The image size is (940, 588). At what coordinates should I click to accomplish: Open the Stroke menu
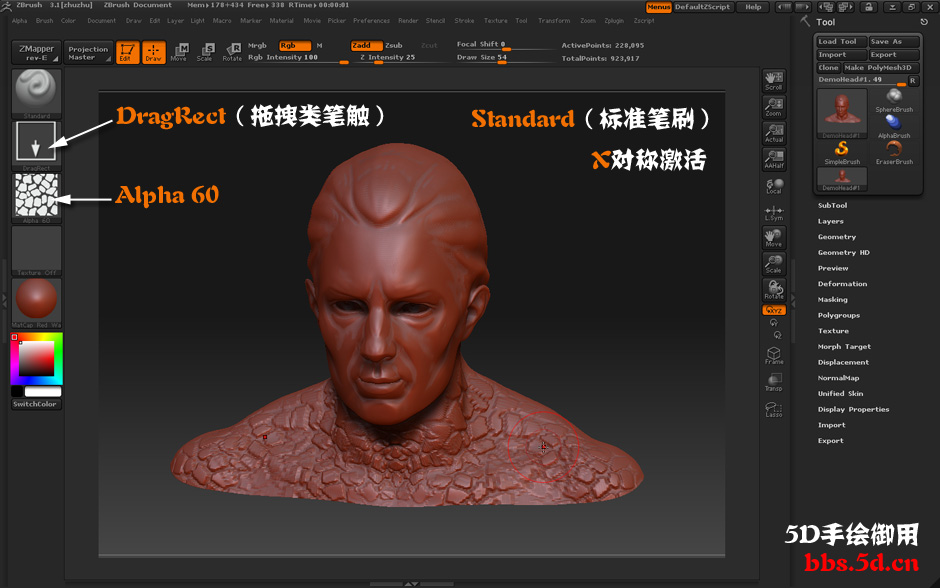click(464, 20)
